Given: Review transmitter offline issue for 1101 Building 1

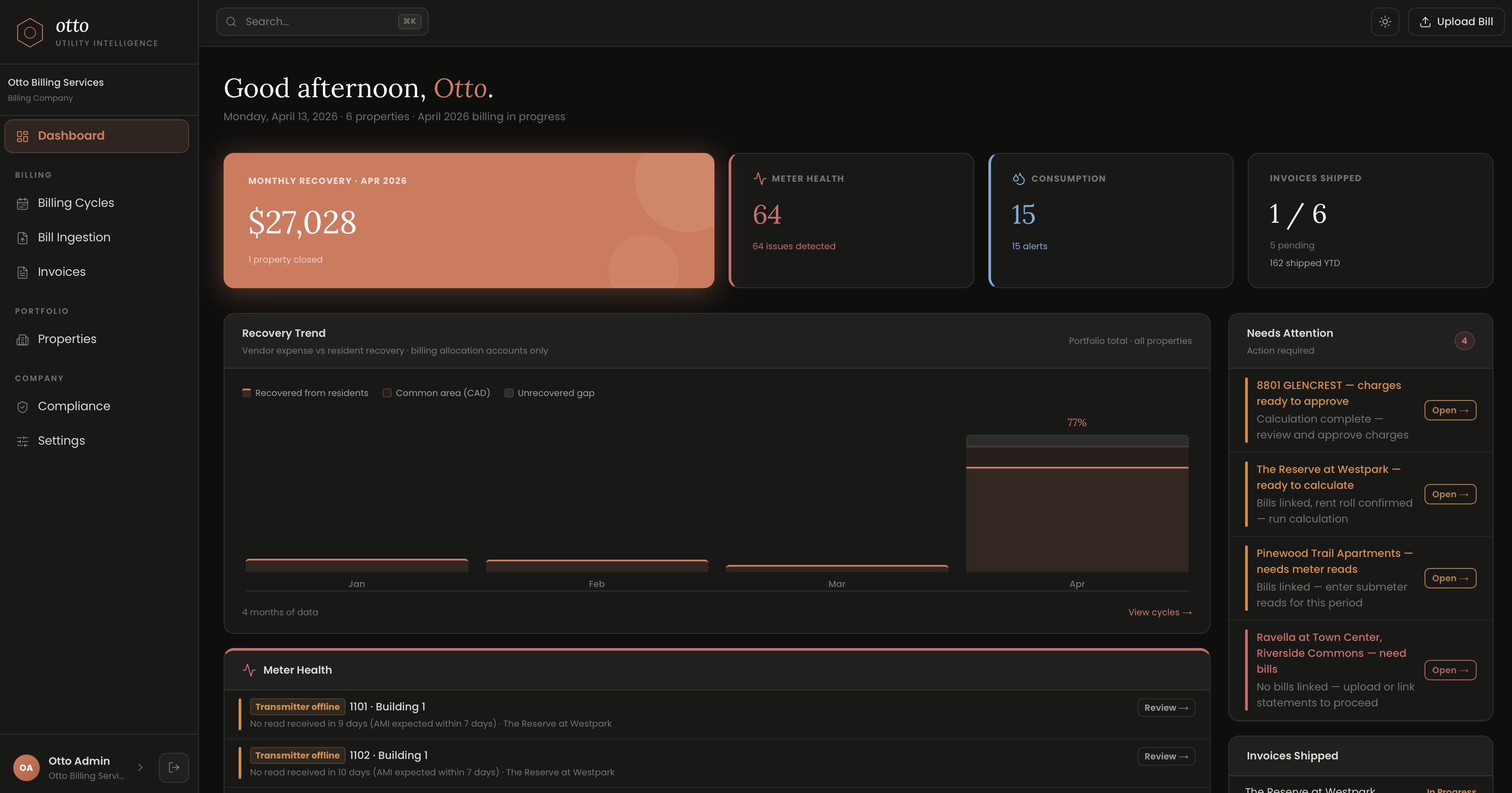Looking at the screenshot, I should pos(1166,707).
